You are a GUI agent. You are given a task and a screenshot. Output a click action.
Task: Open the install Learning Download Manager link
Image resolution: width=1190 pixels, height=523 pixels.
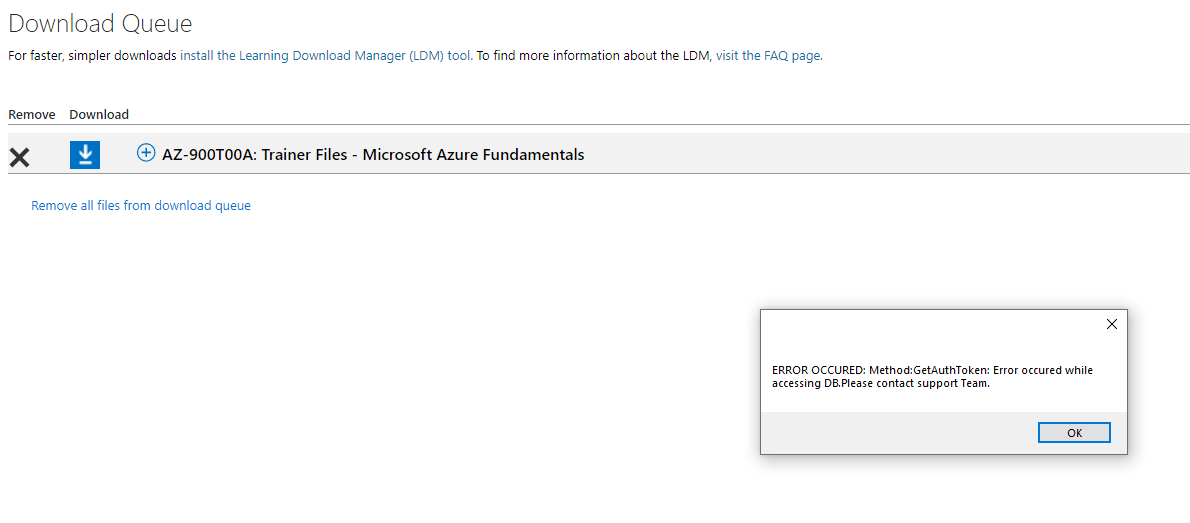click(x=326, y=55)
